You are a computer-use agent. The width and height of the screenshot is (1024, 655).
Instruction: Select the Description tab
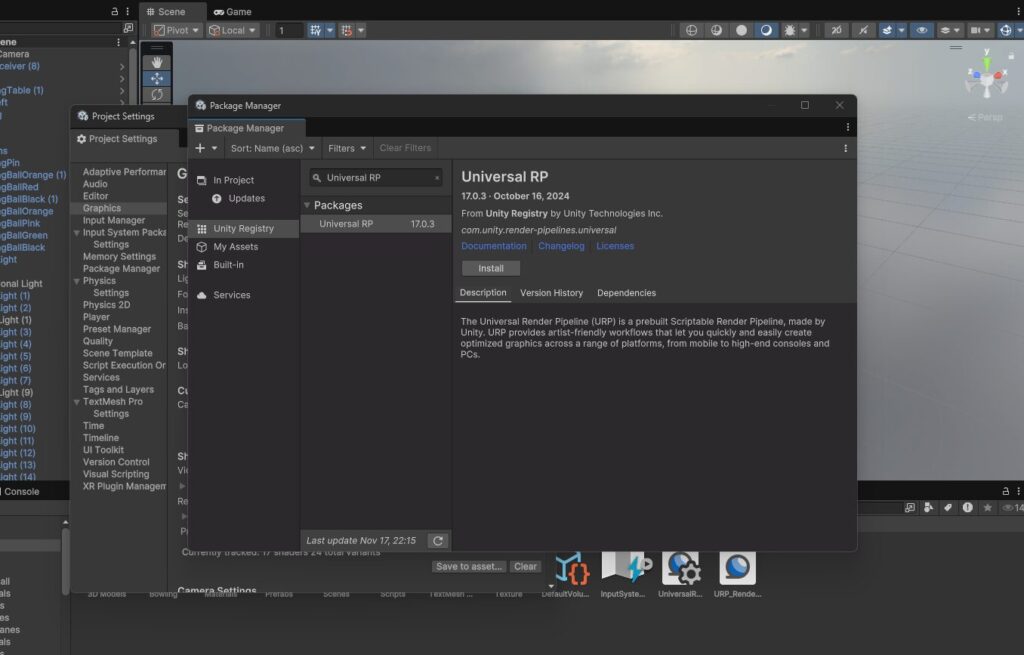483,293
